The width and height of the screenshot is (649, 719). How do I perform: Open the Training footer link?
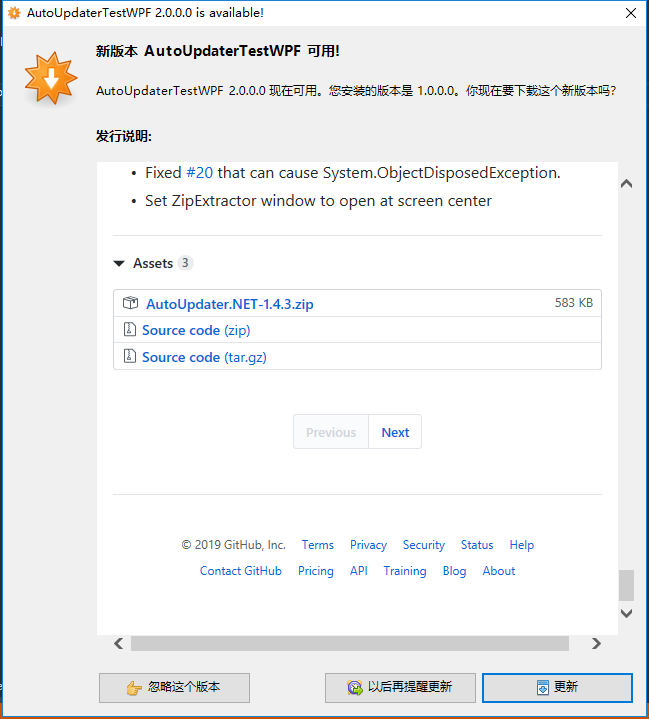point(405,571)
